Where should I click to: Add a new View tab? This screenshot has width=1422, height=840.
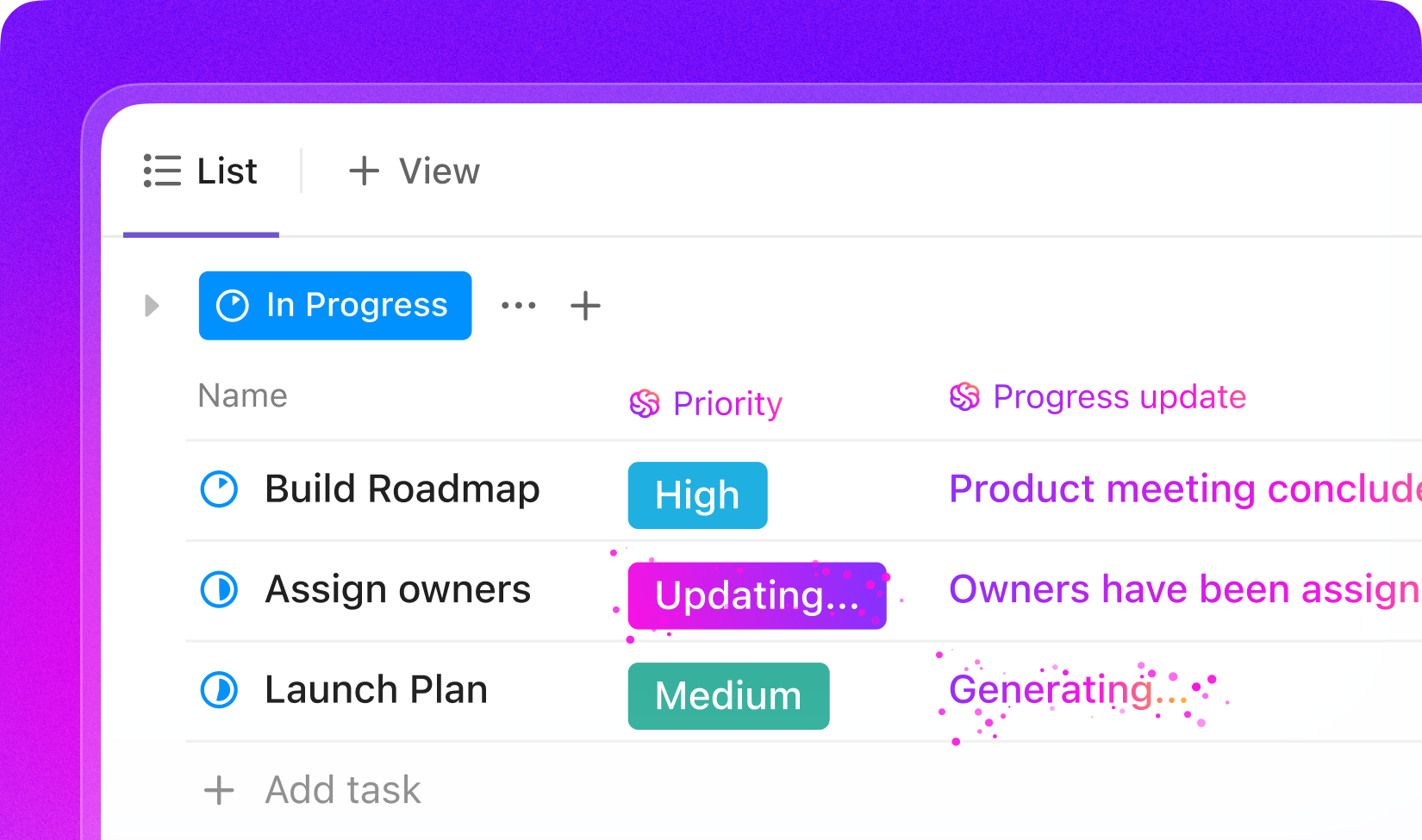(415, 171)
